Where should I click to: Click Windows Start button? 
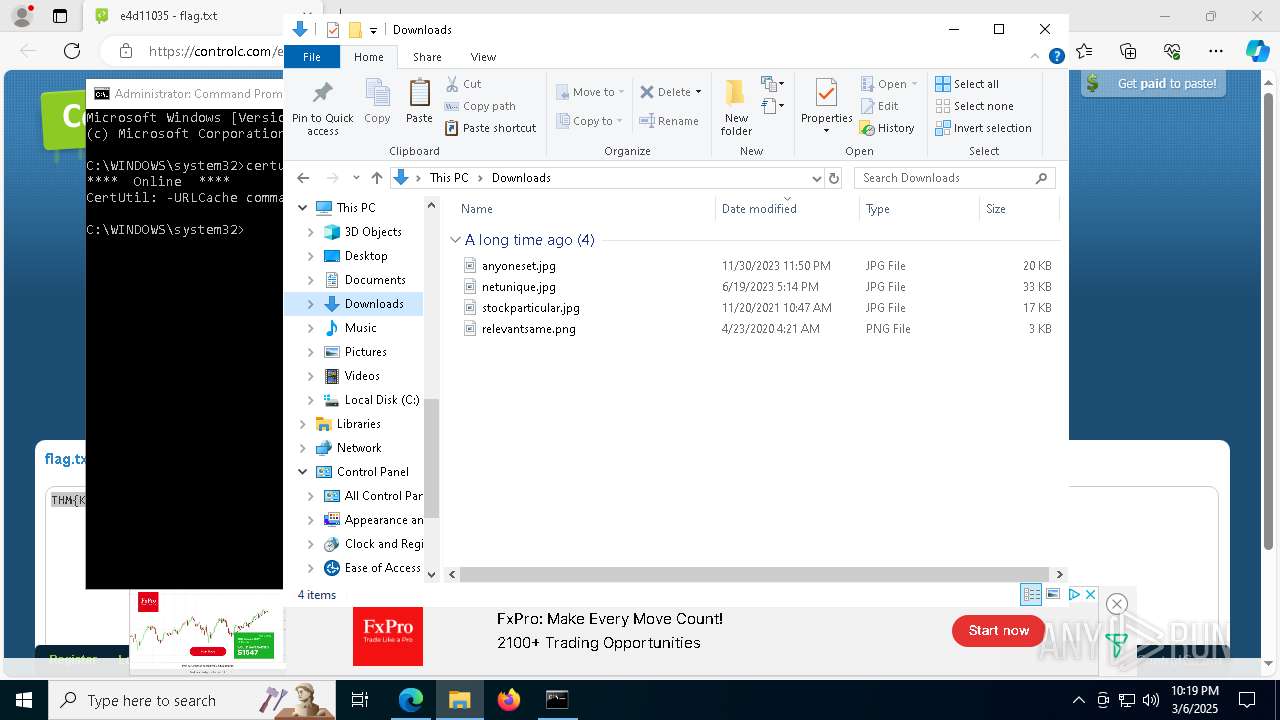(x=24, y=700)
